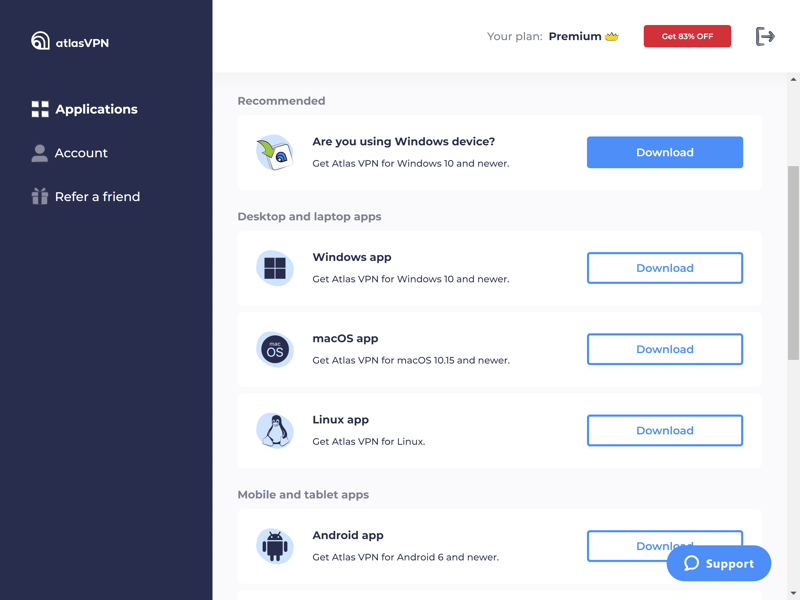The width and height of the screenshot is (800, 600).
Task: Click 'Are you using Windows device?' title
Action: (404, 141)
